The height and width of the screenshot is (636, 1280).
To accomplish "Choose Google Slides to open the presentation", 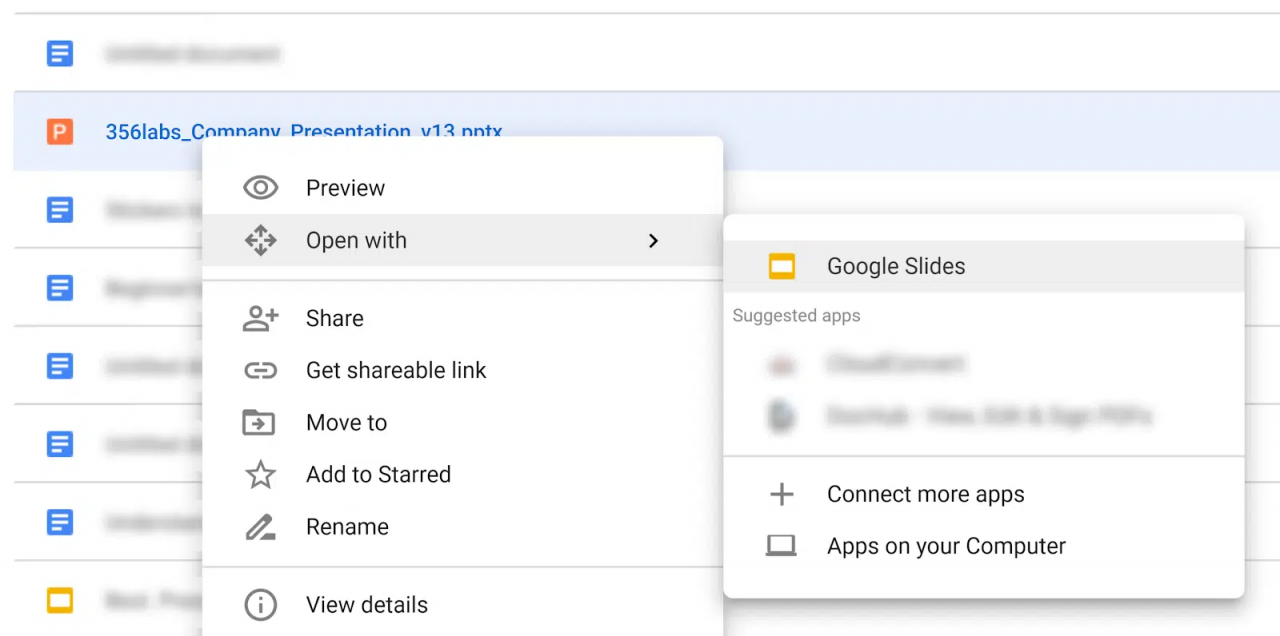I will coord(896,265).
